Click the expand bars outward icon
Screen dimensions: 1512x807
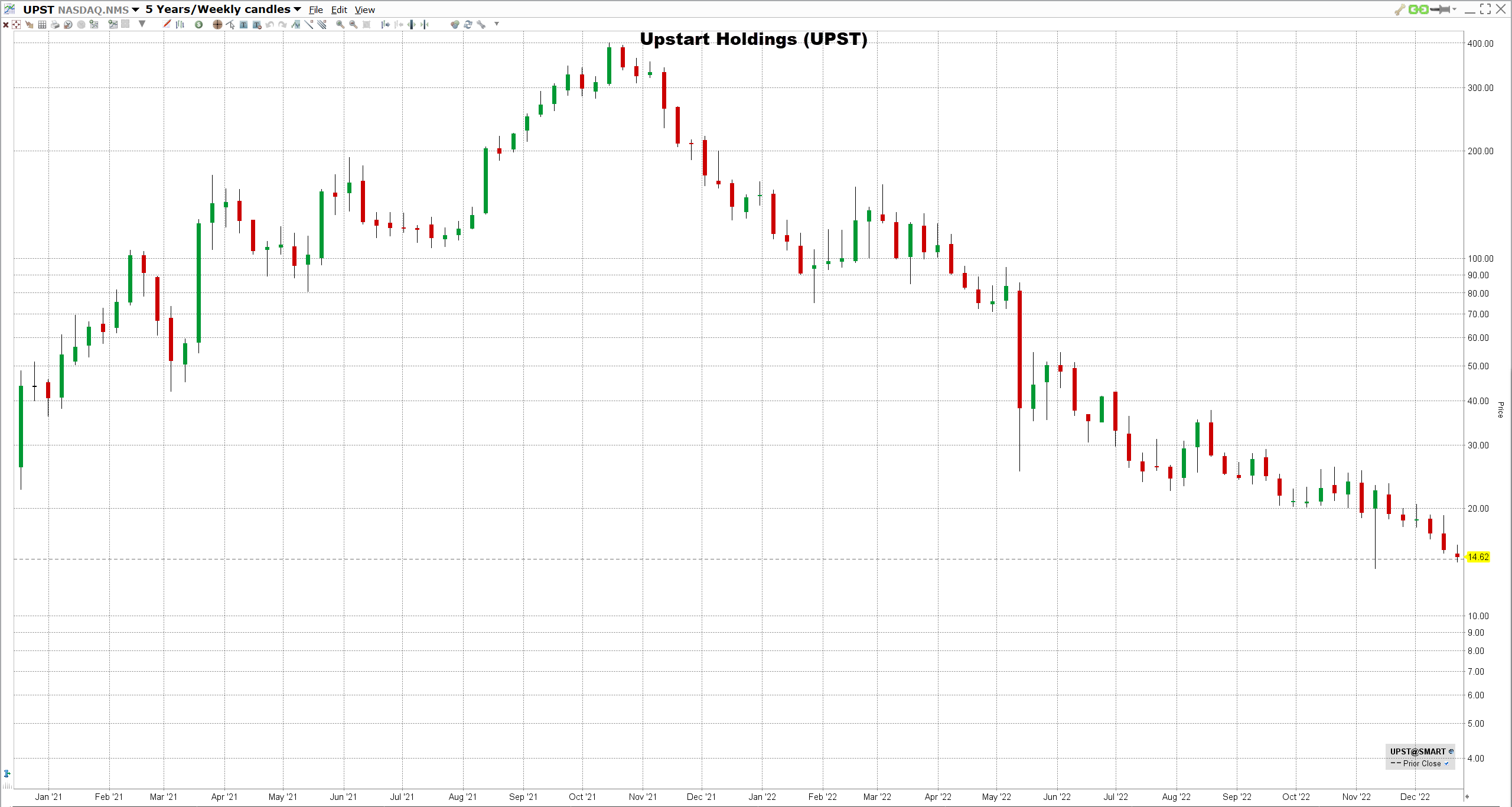tap(412, 24)
